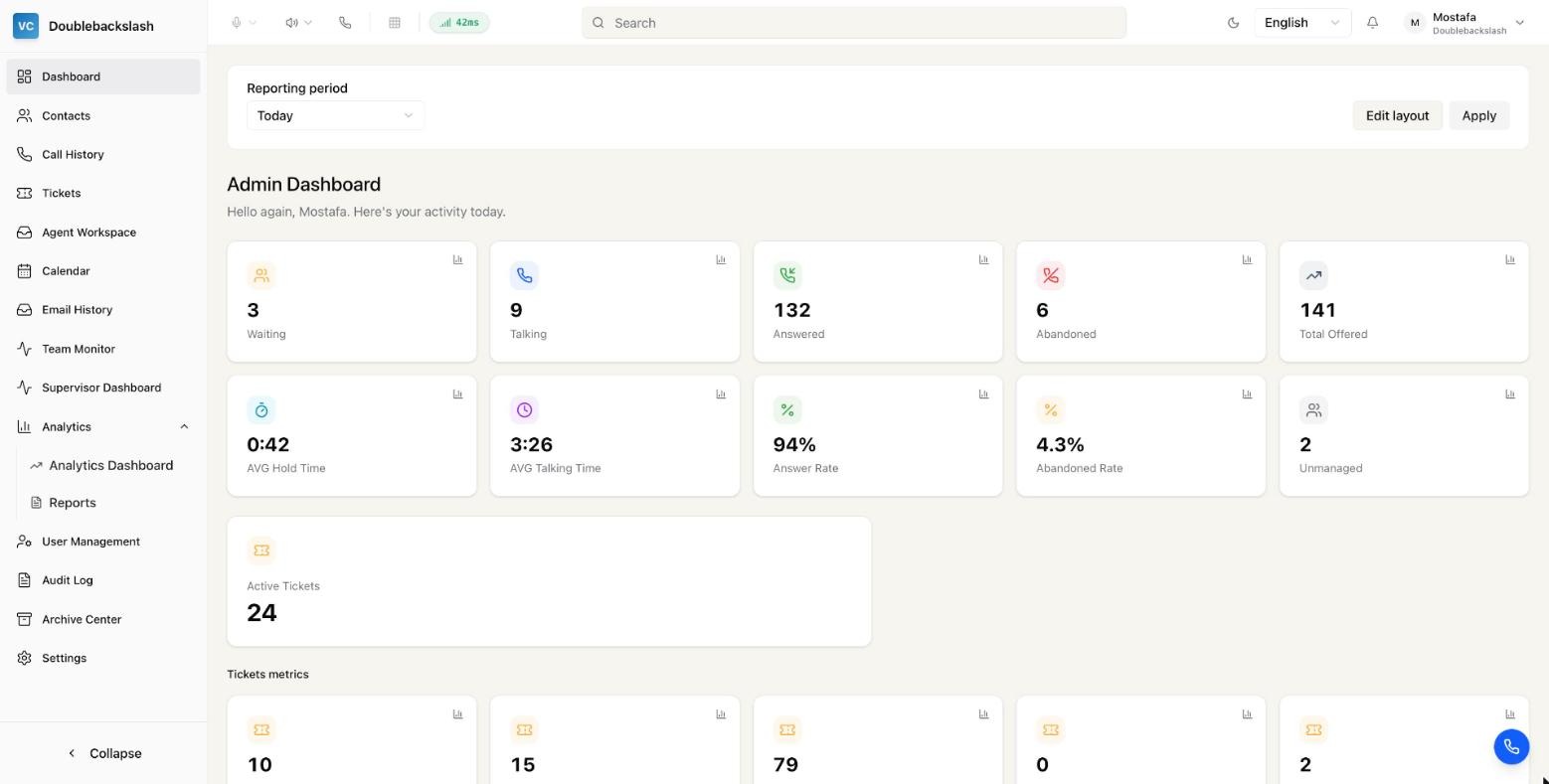Open chart icon on the Waiting card
The height and width of the screenshot is (784, 1549).
[x=457, y=259]
